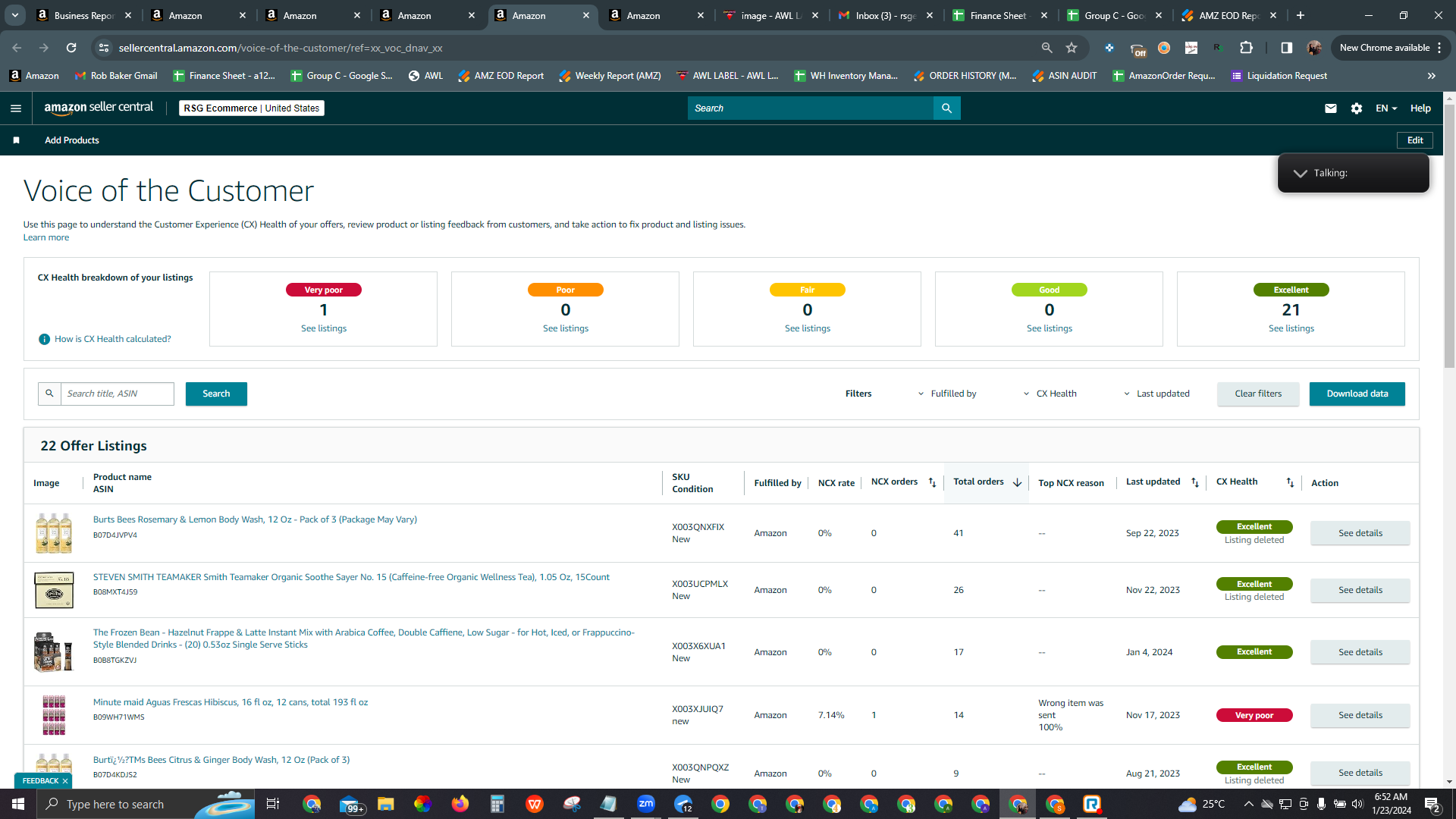Open Firefox from the taskbar
Screen dimensions: 1456x819
(460, 804)
